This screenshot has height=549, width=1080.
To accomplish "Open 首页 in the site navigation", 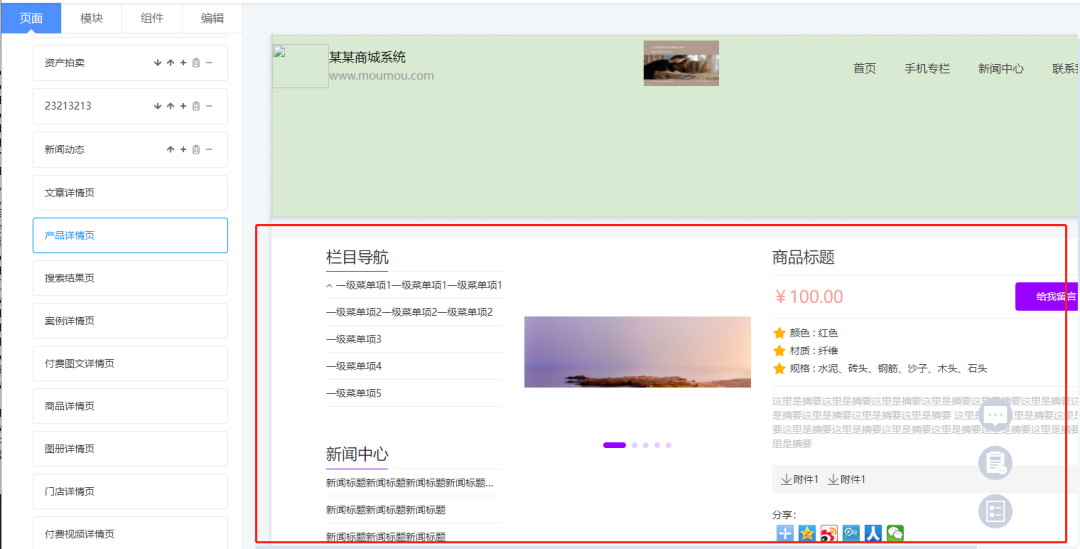I will 864,69.
